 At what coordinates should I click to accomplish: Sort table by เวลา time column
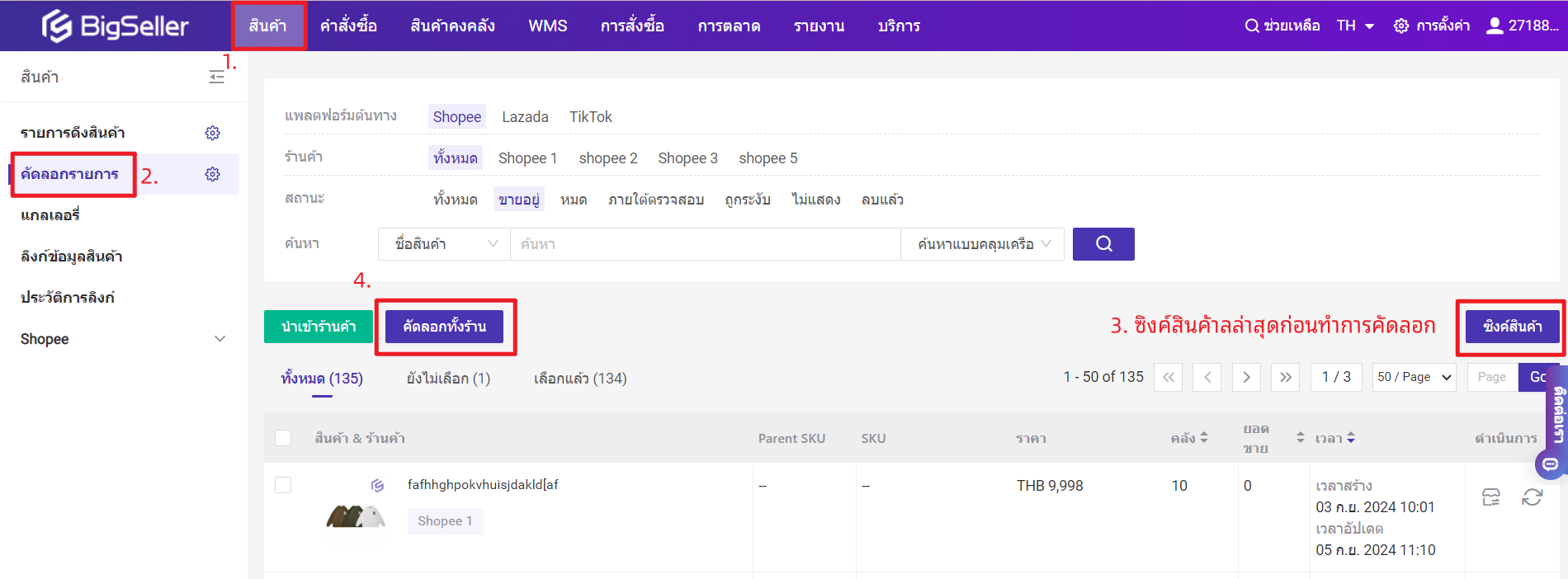point(1351,438)
